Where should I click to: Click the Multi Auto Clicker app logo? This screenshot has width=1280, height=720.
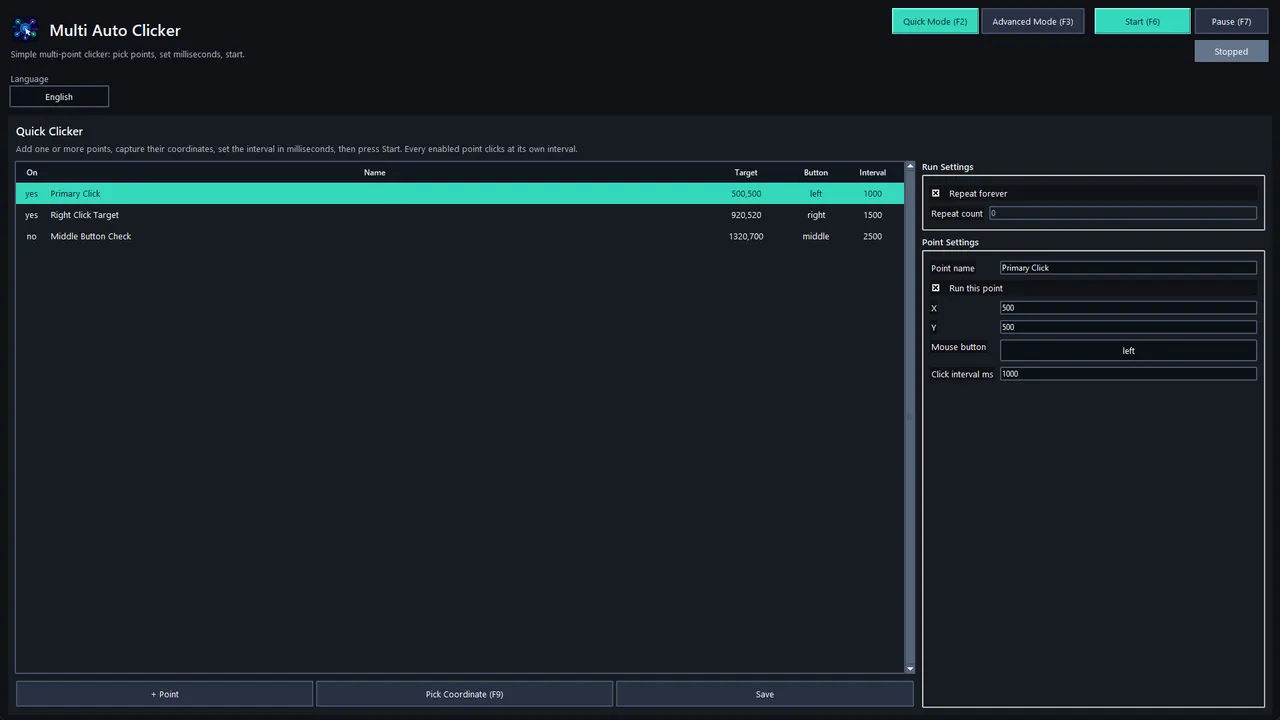tap(25, 30)
